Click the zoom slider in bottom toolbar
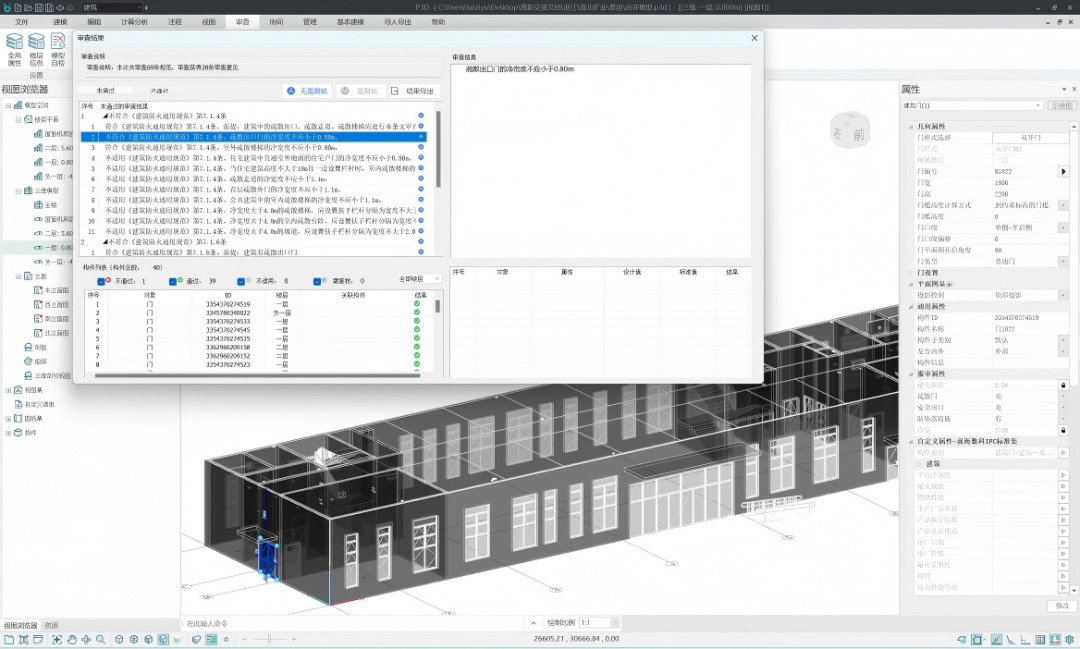The image size is (1080, 649). (268, 639)
